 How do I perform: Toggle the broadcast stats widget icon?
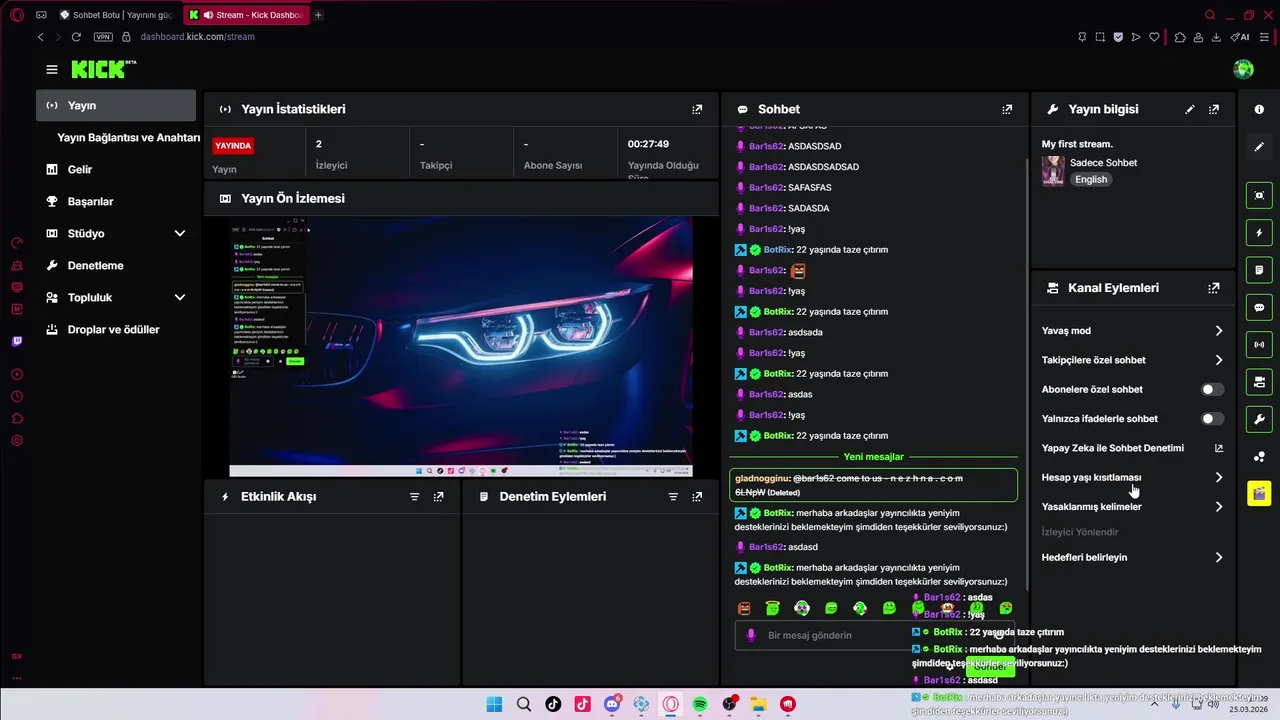(1259, 345)
